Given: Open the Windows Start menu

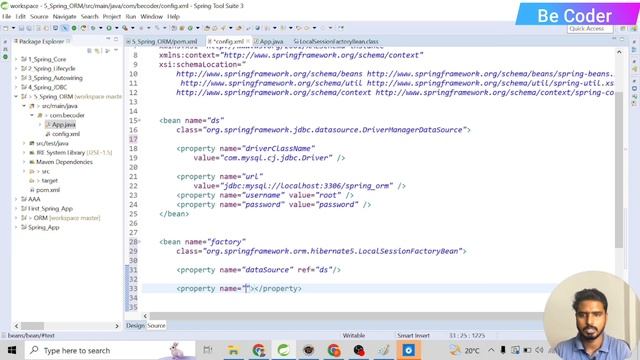Looking at the screenshot, I should click(x=12, y=350).
